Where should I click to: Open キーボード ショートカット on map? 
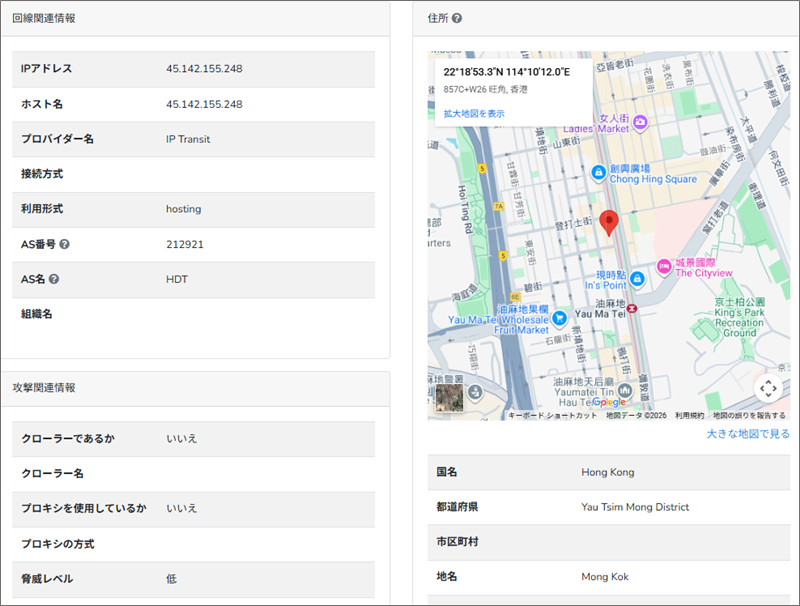(x=552, y=415)
